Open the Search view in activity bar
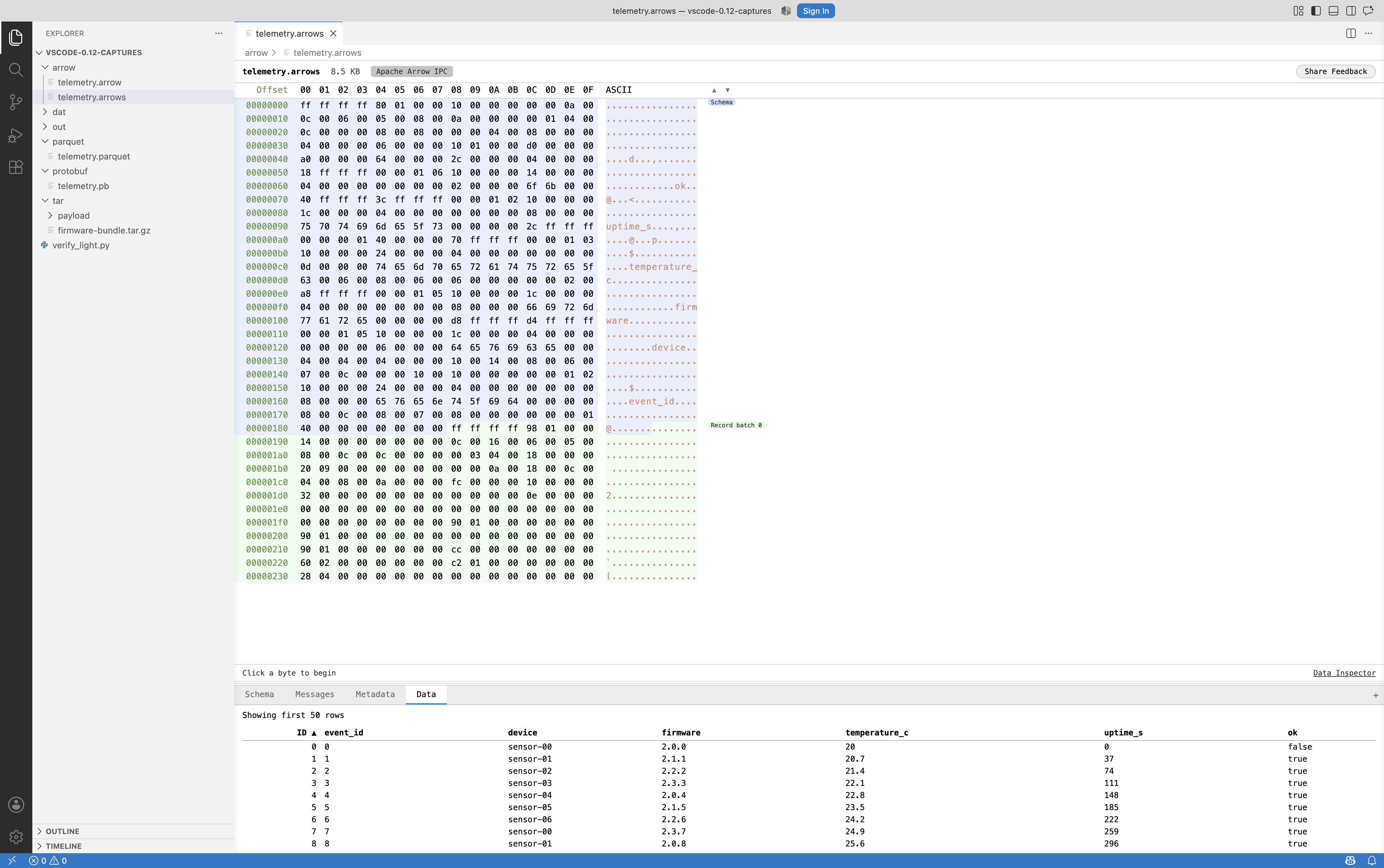 coord(16,70)
